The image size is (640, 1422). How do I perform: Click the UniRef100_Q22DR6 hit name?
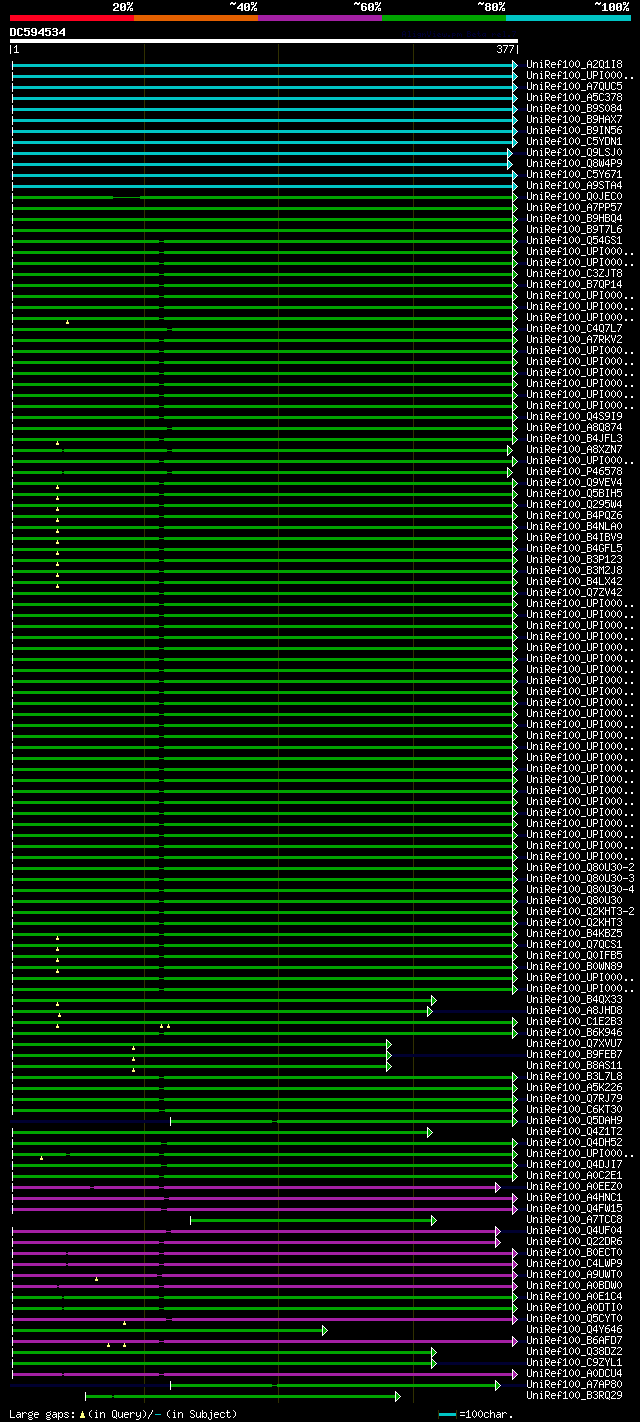point(574,1241)
